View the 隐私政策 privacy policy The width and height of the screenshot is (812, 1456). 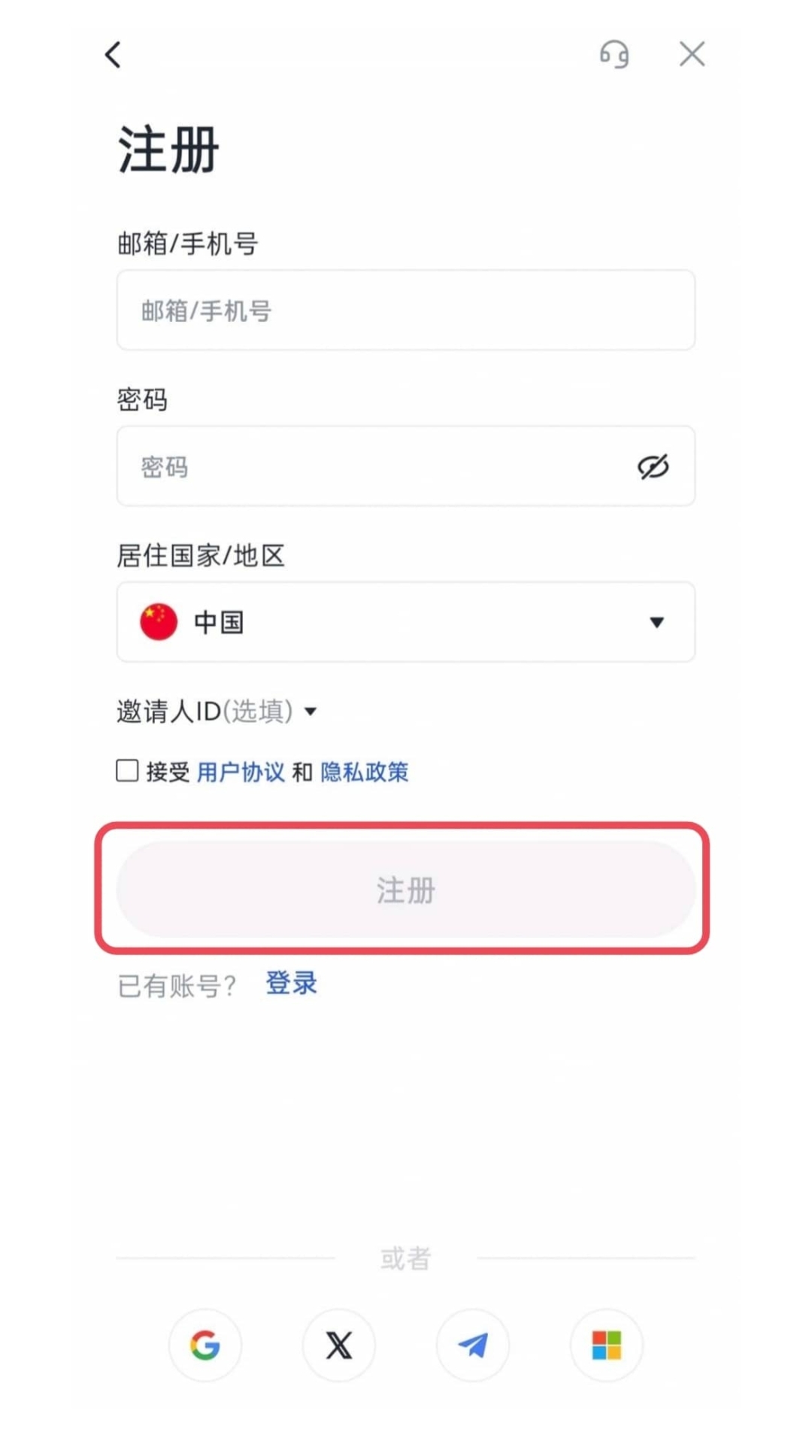tap(365, 771)
